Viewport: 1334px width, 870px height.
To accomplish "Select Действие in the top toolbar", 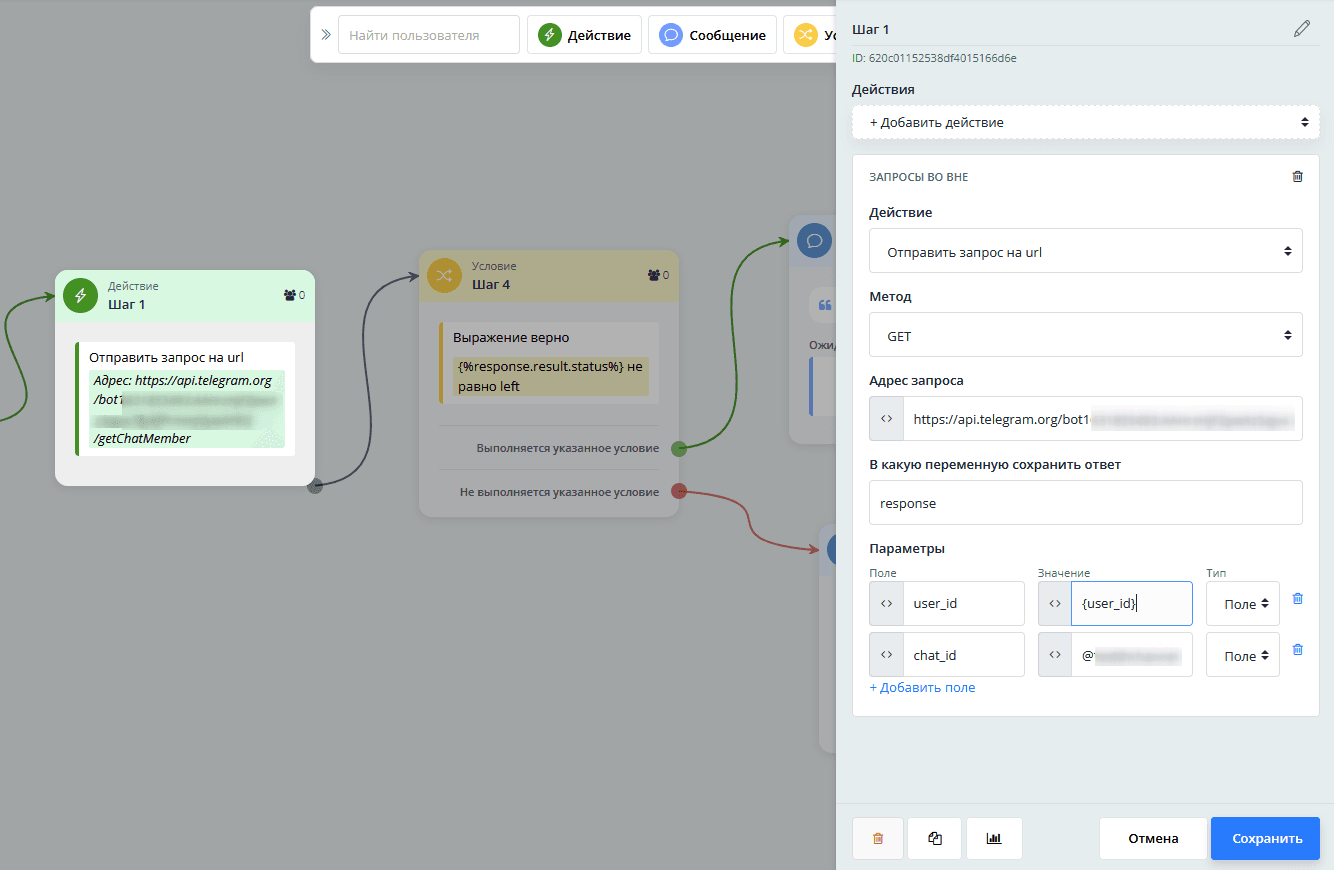I will pyautogui.click(x=585, y=35).
